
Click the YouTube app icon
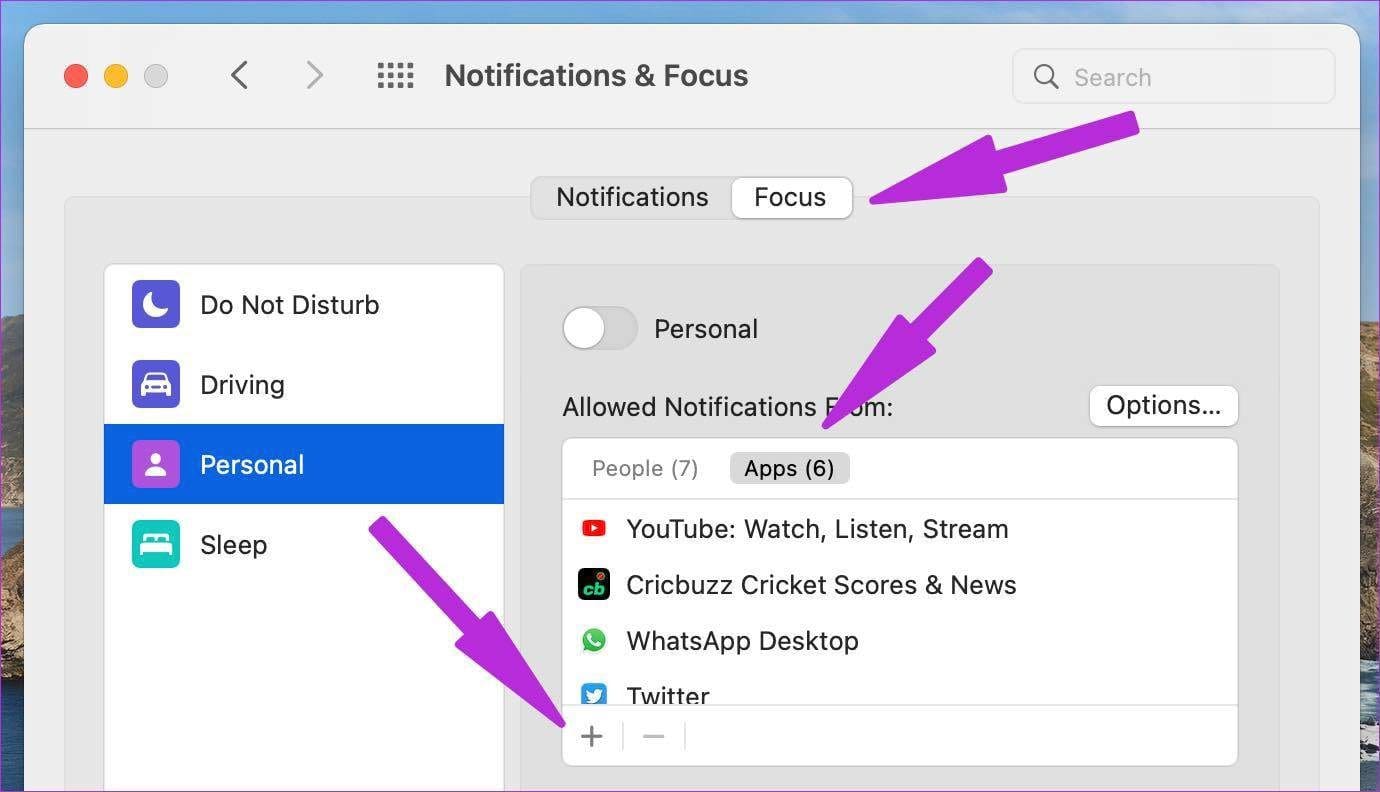click(594, 528)
